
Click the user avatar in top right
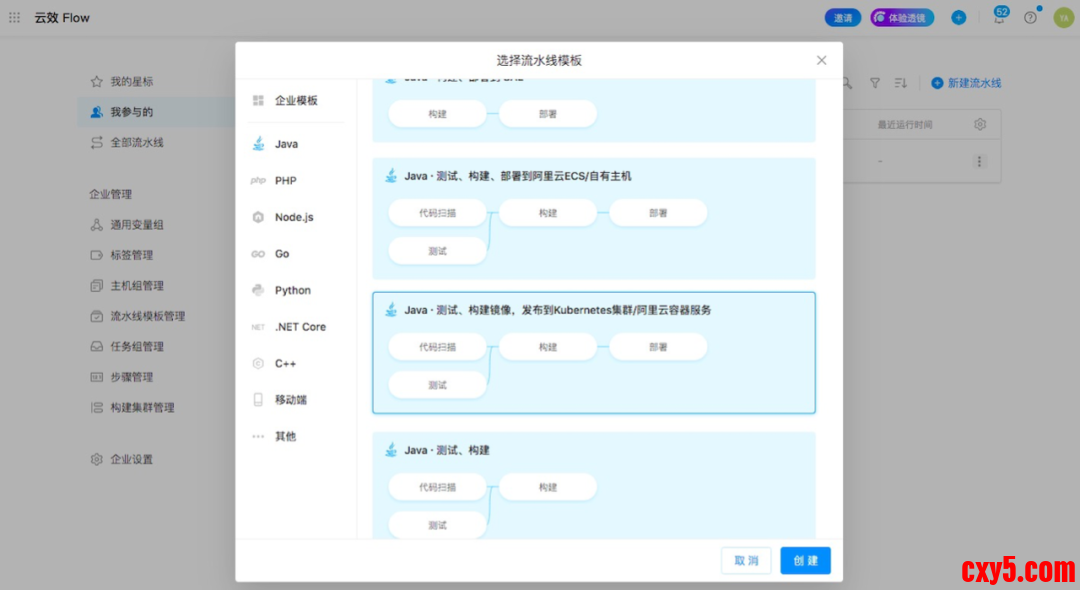pos(1063,17)
